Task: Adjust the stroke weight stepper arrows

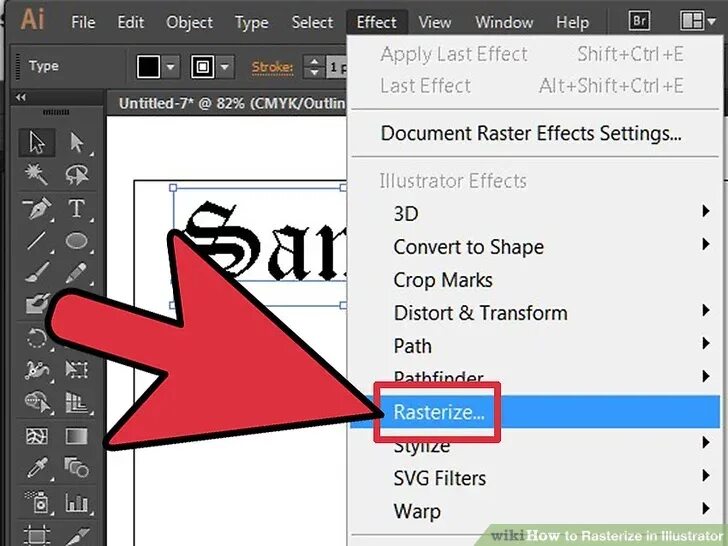Action: coord(314,67)
